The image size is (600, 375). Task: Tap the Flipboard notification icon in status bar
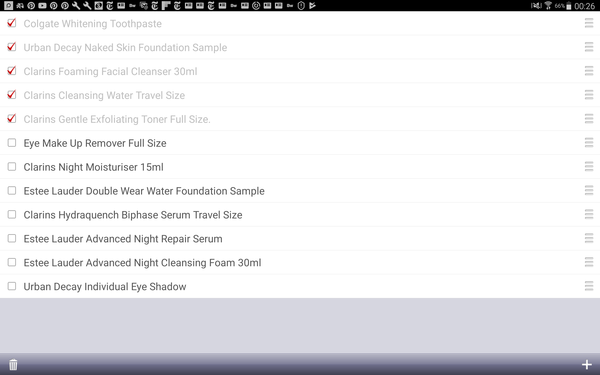(x=166, y=5)
